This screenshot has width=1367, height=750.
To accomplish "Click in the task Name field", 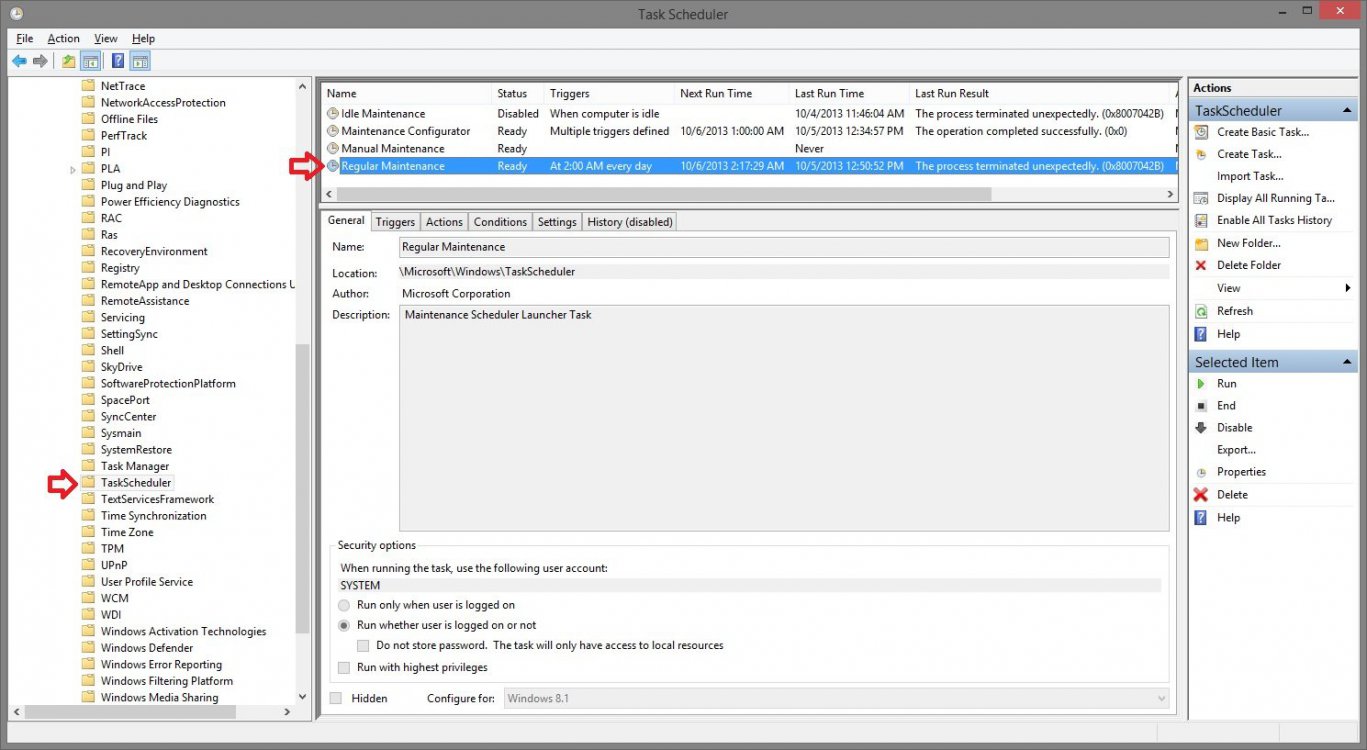I will click(x=783, y=247).
